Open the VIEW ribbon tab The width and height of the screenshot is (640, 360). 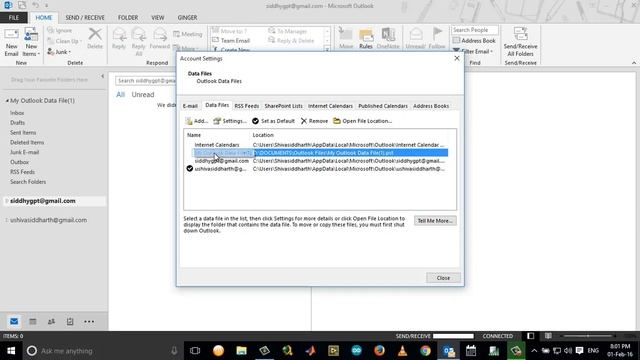[158, 18]
